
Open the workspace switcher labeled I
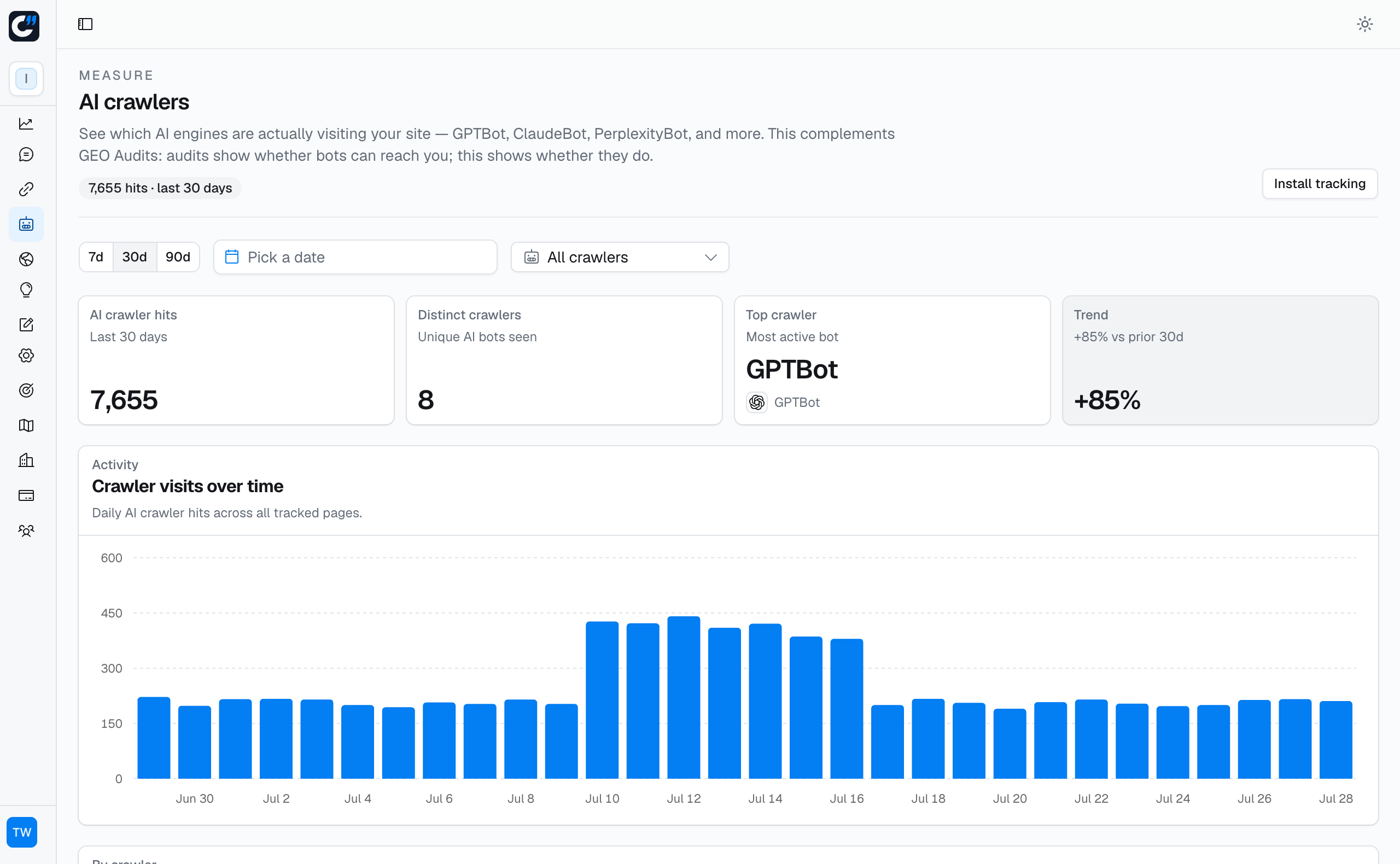26,78
